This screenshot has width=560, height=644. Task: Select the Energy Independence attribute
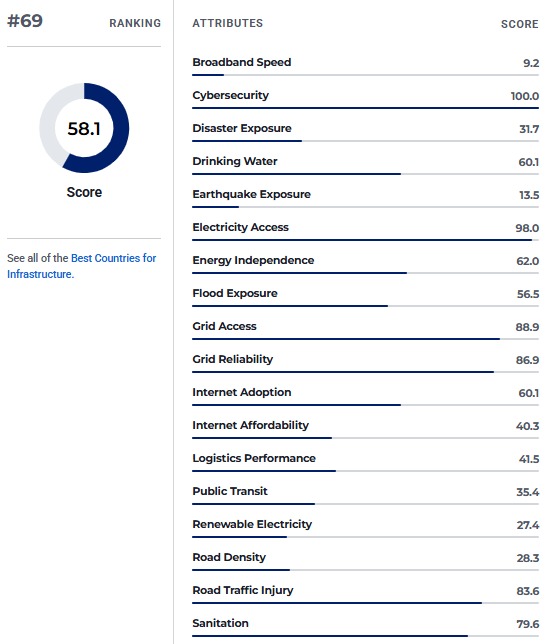253,260
